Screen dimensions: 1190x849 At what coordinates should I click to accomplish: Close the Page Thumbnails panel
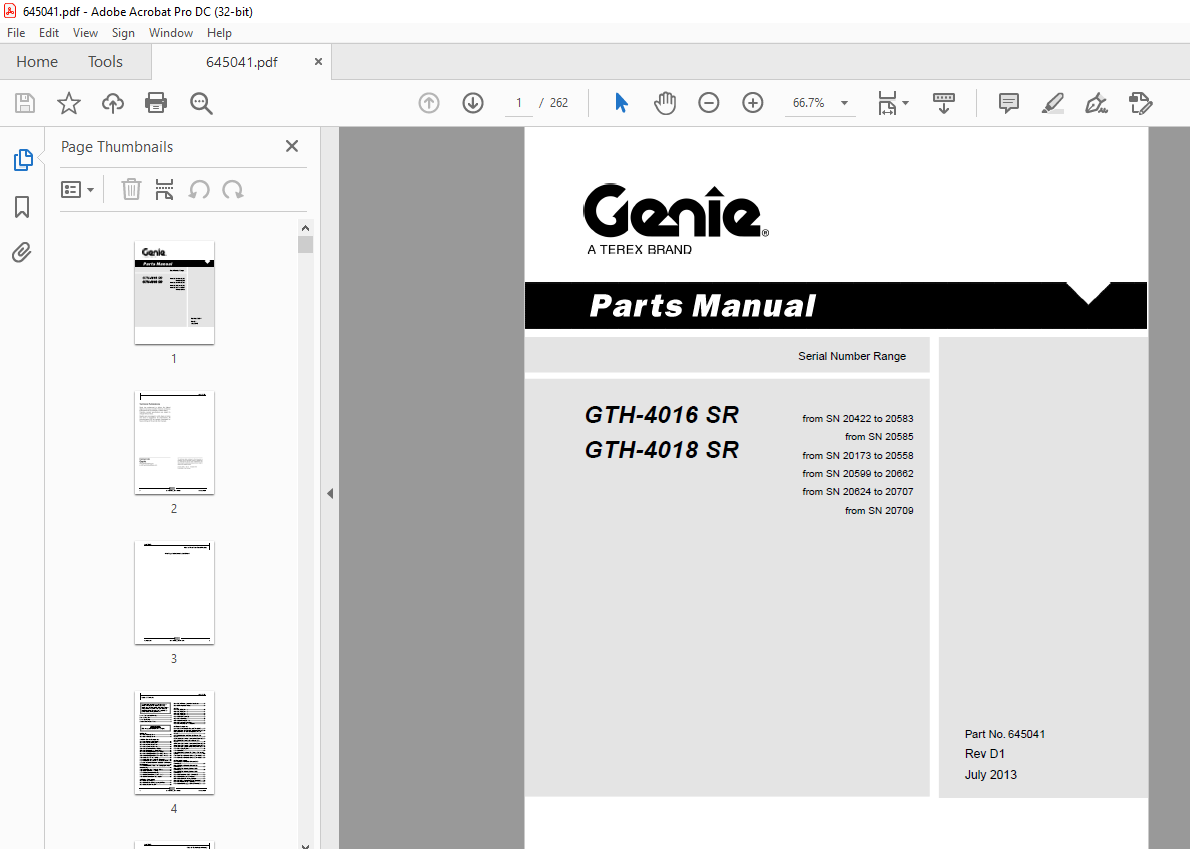coord(292,146)
